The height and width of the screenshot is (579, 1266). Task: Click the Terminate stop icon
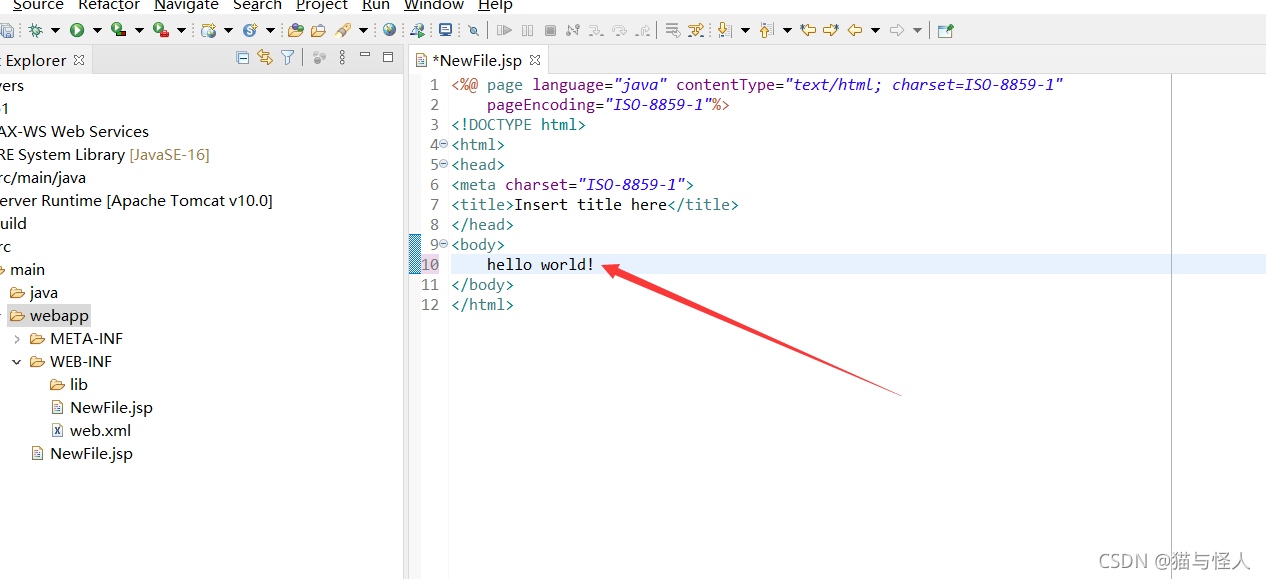[x=550, y=30]
